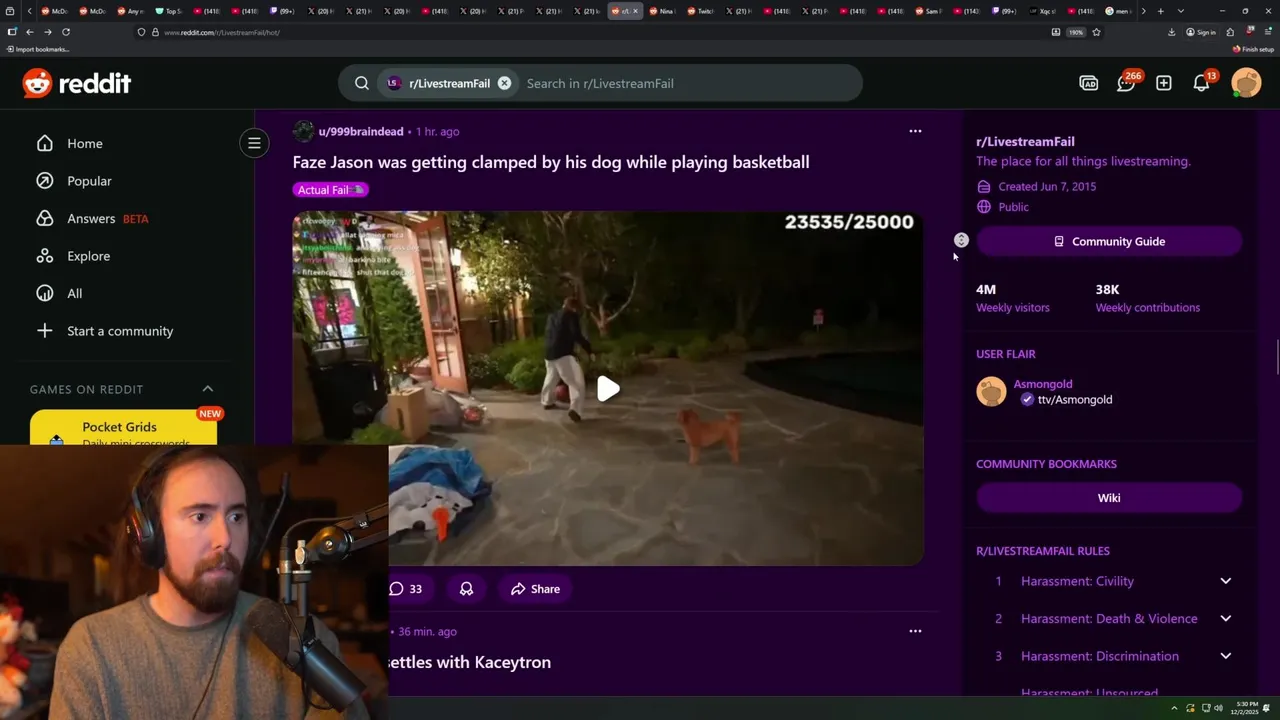1280x720 pixels.
Task: Focus the 'Search in r/LivestreamFail' field
Action: coord(688,83)
